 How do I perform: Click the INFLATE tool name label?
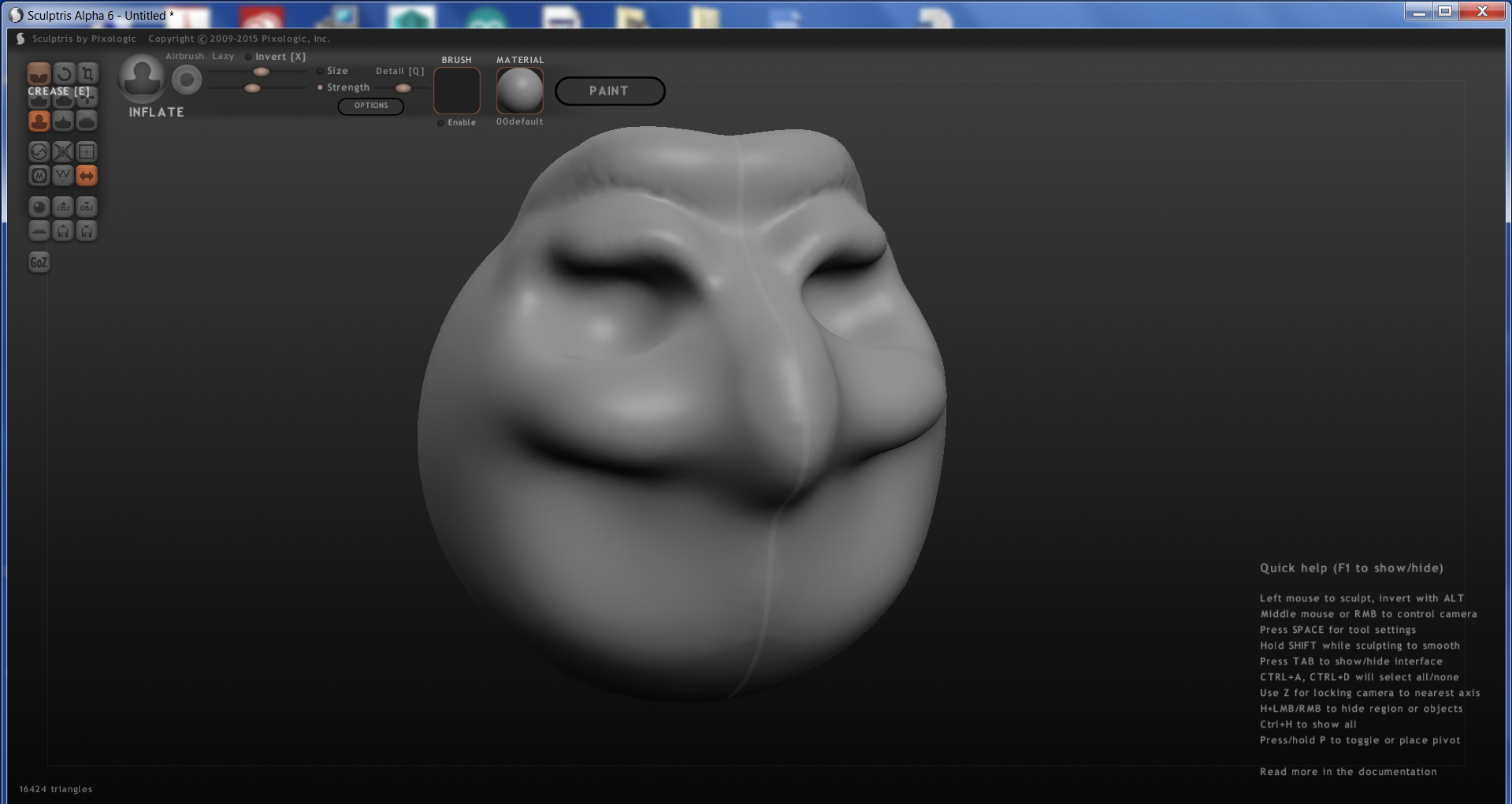click(x=157, y=113)
